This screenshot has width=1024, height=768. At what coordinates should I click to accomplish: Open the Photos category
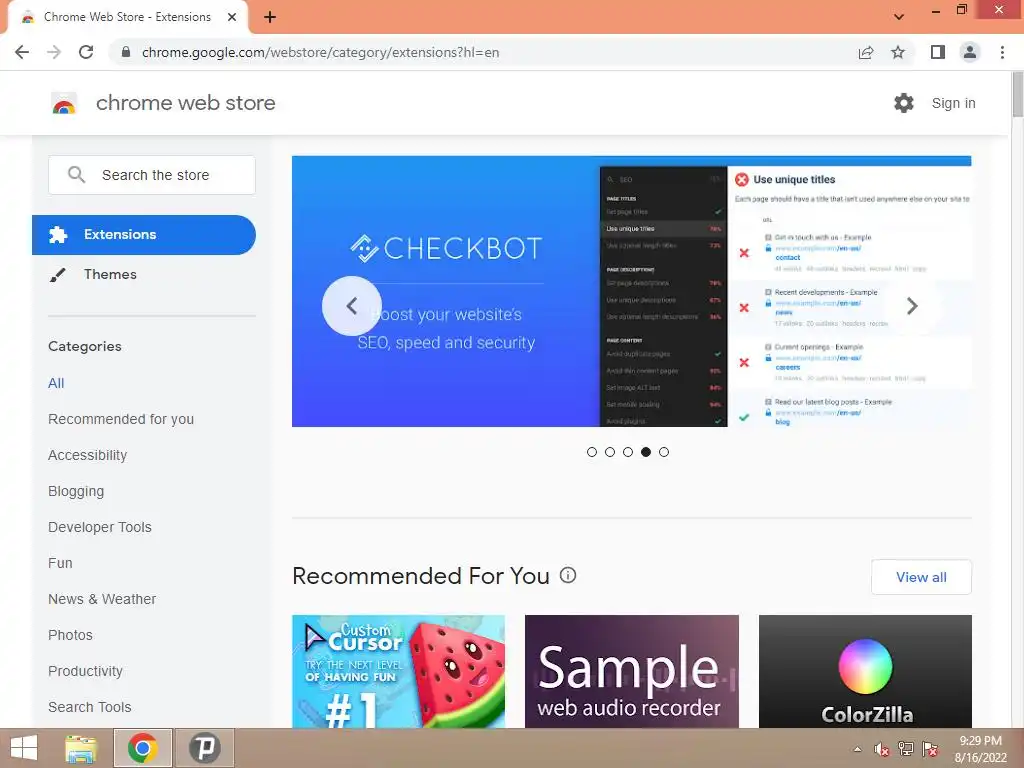71,635
